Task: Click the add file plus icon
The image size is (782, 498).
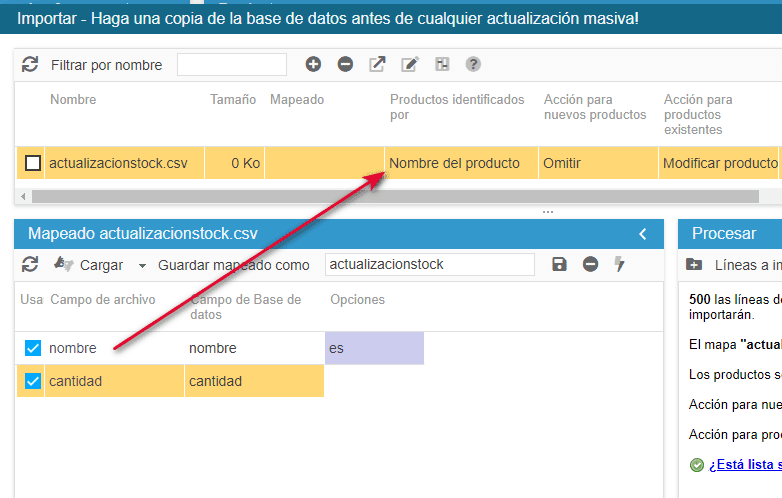Action: (x=313, y=65)
